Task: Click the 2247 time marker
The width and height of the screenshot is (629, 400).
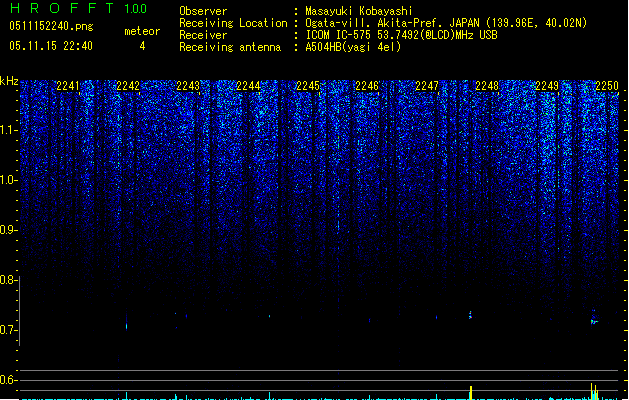Action: [x=427, y=86]
